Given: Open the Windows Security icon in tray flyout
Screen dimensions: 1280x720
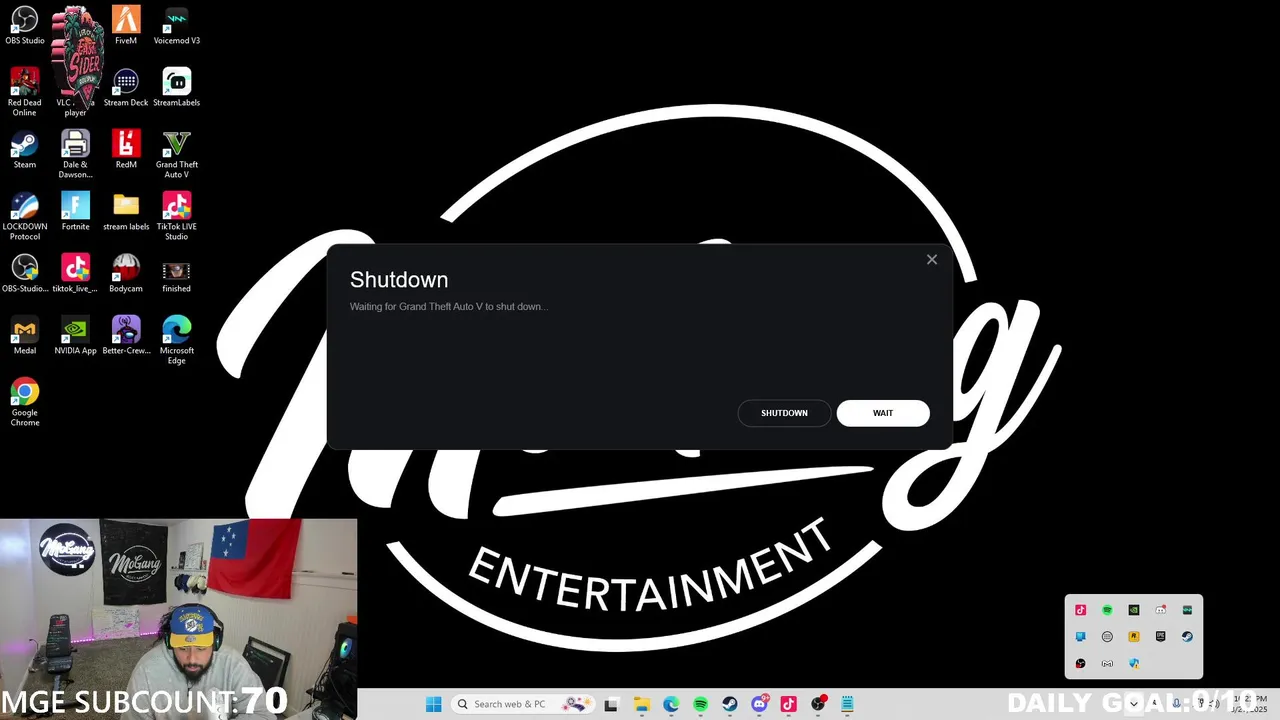Looking at the screenshot, I should (1134, 663).
